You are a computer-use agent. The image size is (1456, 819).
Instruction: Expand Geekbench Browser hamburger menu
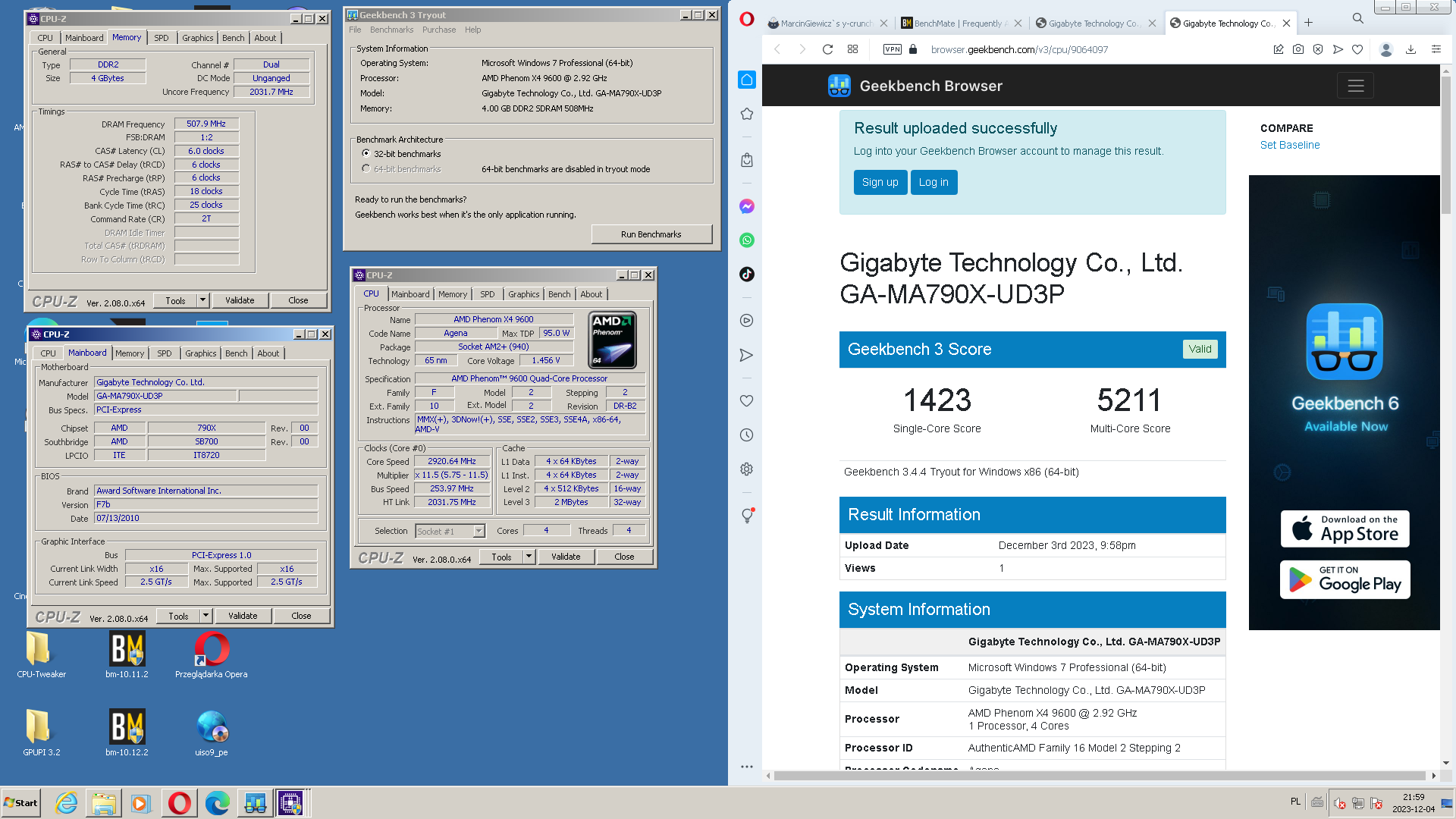point(1356,86)
